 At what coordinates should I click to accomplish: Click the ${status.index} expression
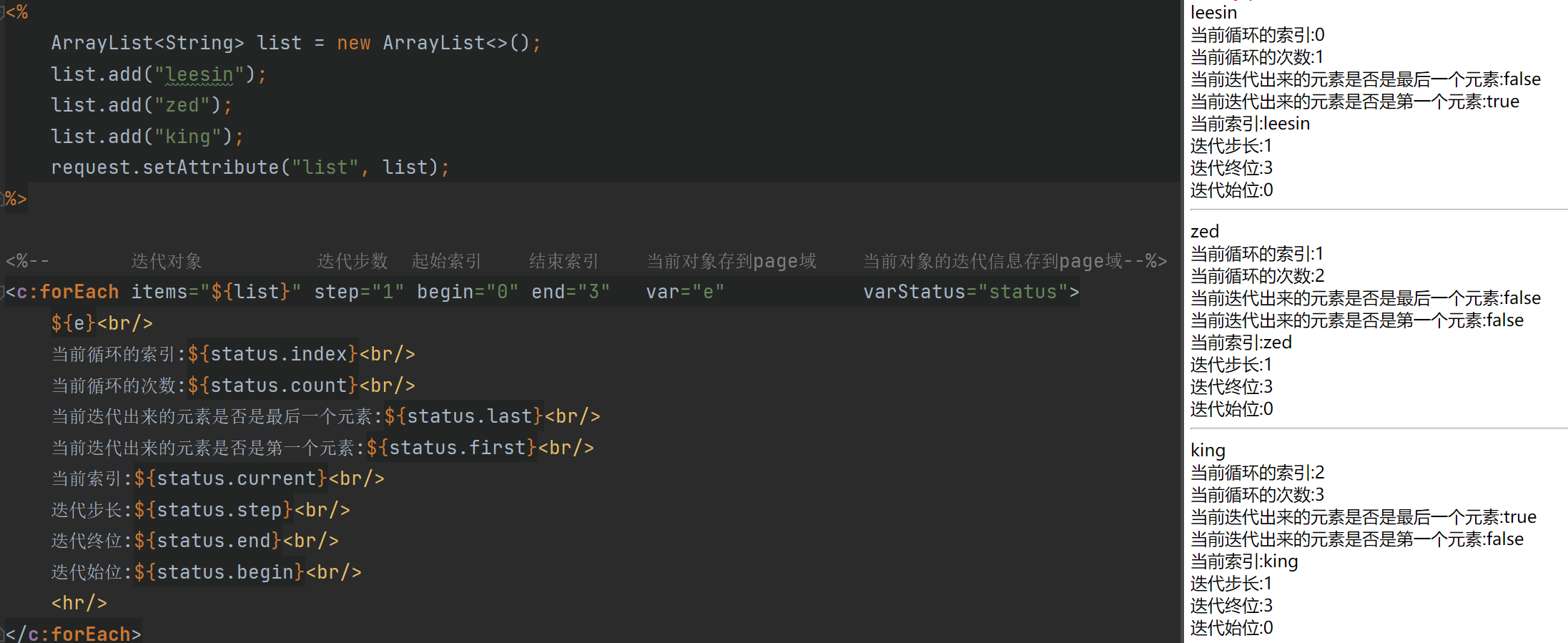point(273,354)
